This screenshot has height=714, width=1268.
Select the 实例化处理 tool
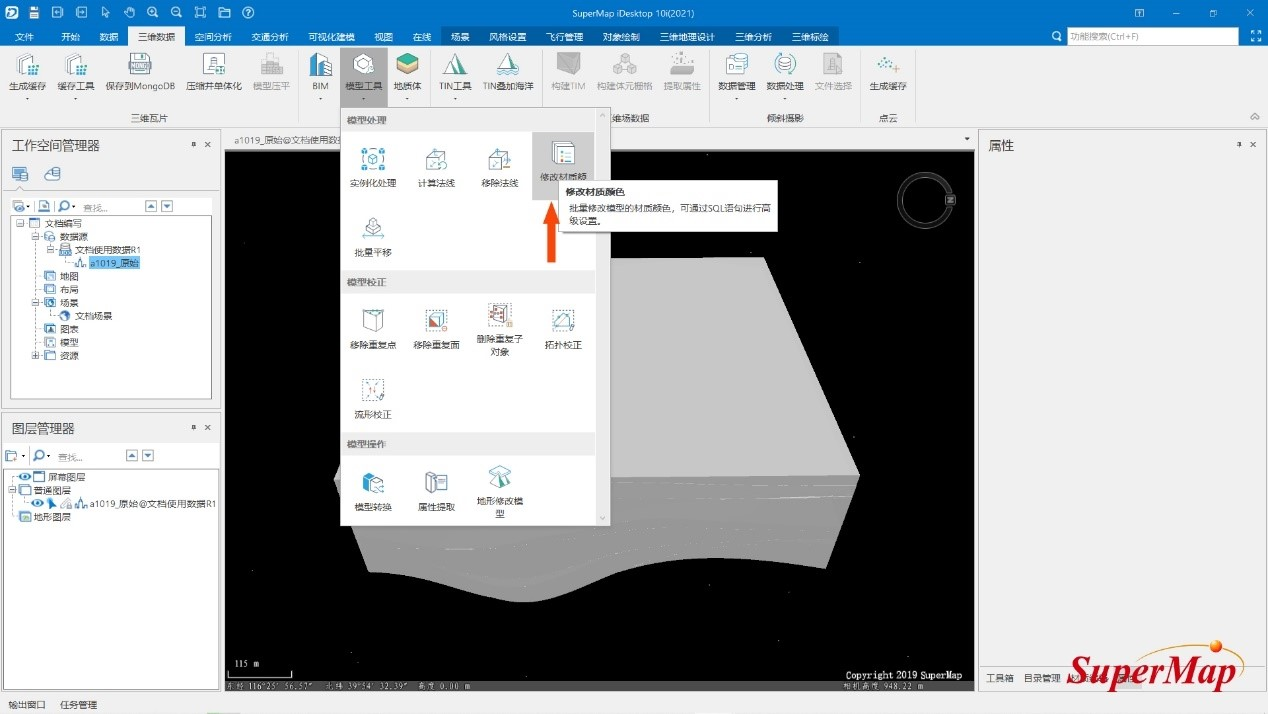[372, 166]
